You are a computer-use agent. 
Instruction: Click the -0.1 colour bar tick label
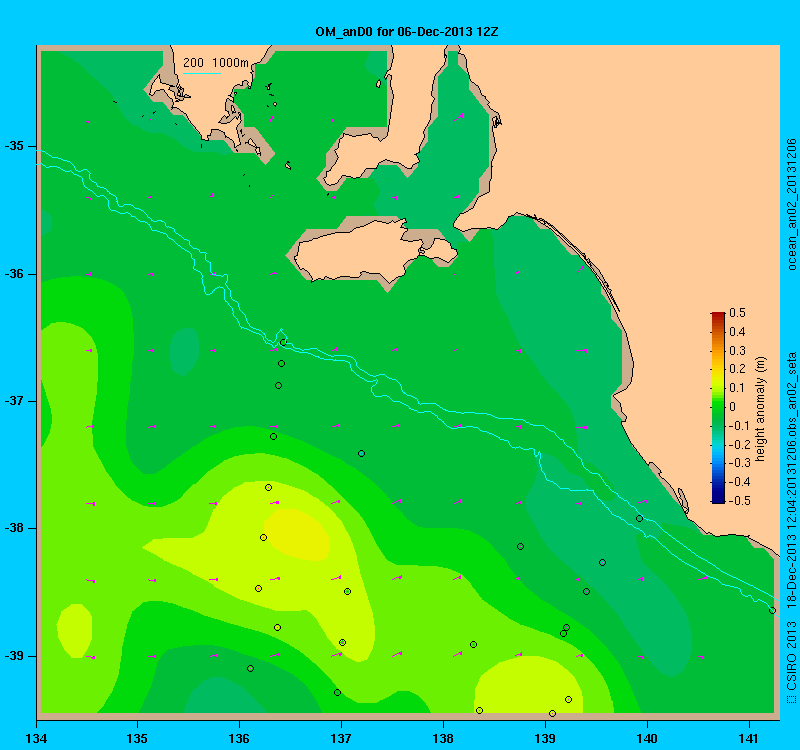pyautogui.click(x=738, y=426)
